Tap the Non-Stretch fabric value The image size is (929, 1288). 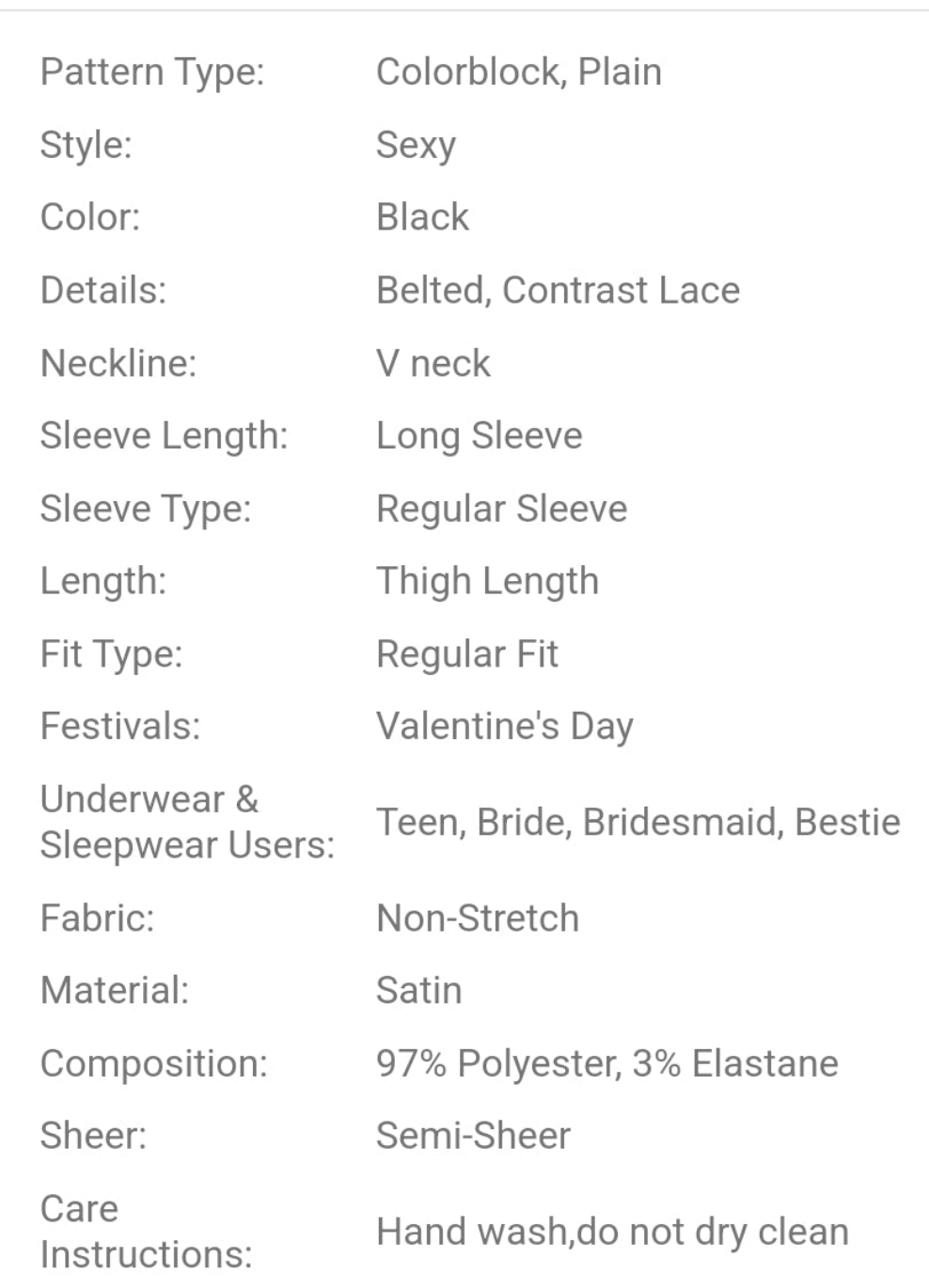click(x=478, y=919)
